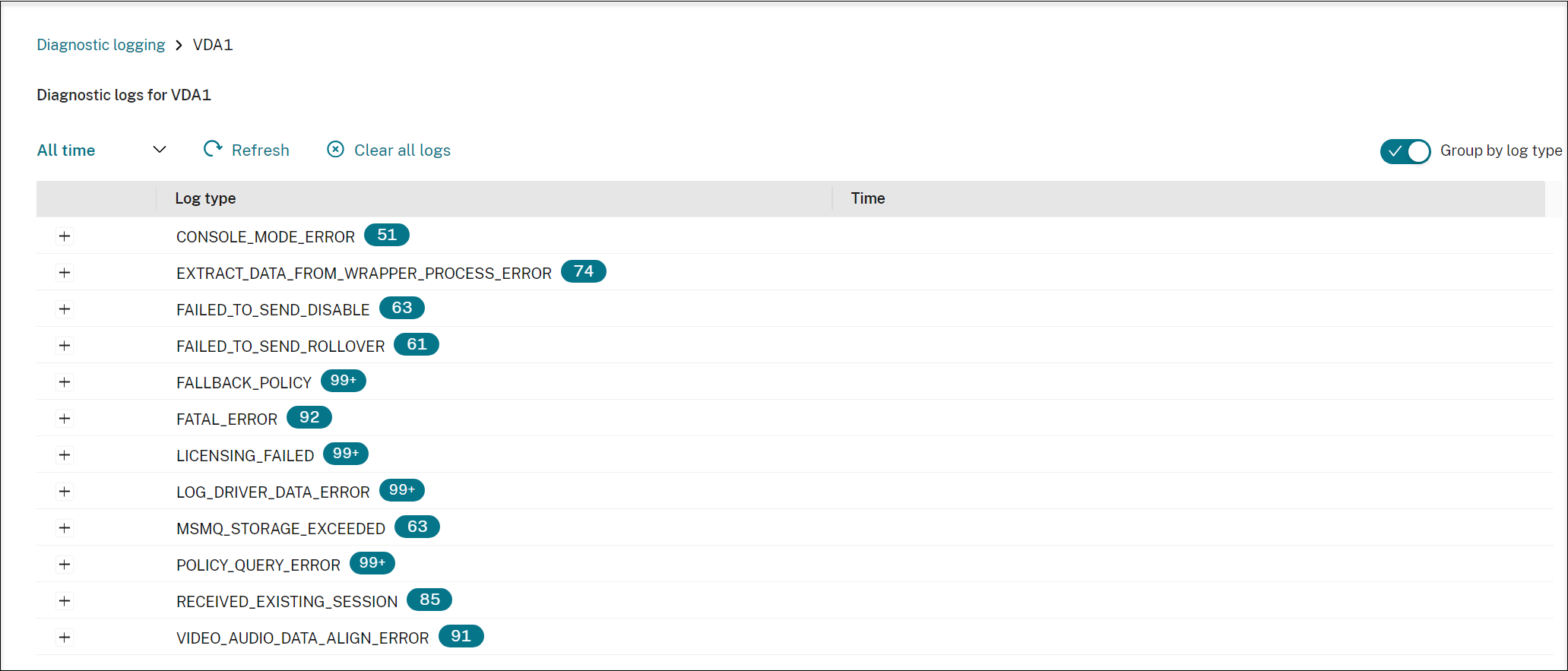Go back to Diagnostic logging breadcrumb
This screenshot has width=1568, height=671.
pyautogui.click(x=101, y=45)
